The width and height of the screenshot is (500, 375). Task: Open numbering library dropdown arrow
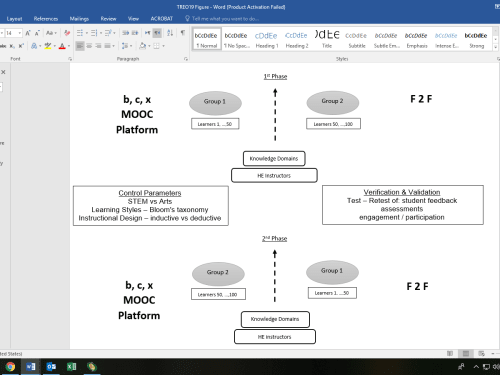[101, 33]
